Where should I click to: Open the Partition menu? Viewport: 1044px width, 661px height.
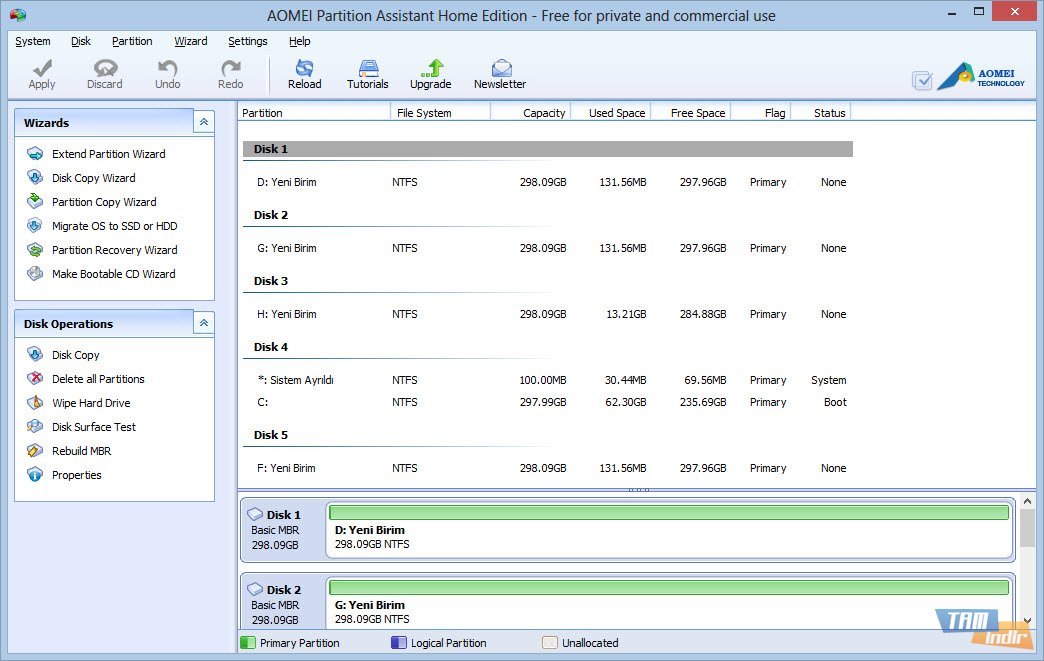(132, 41)
